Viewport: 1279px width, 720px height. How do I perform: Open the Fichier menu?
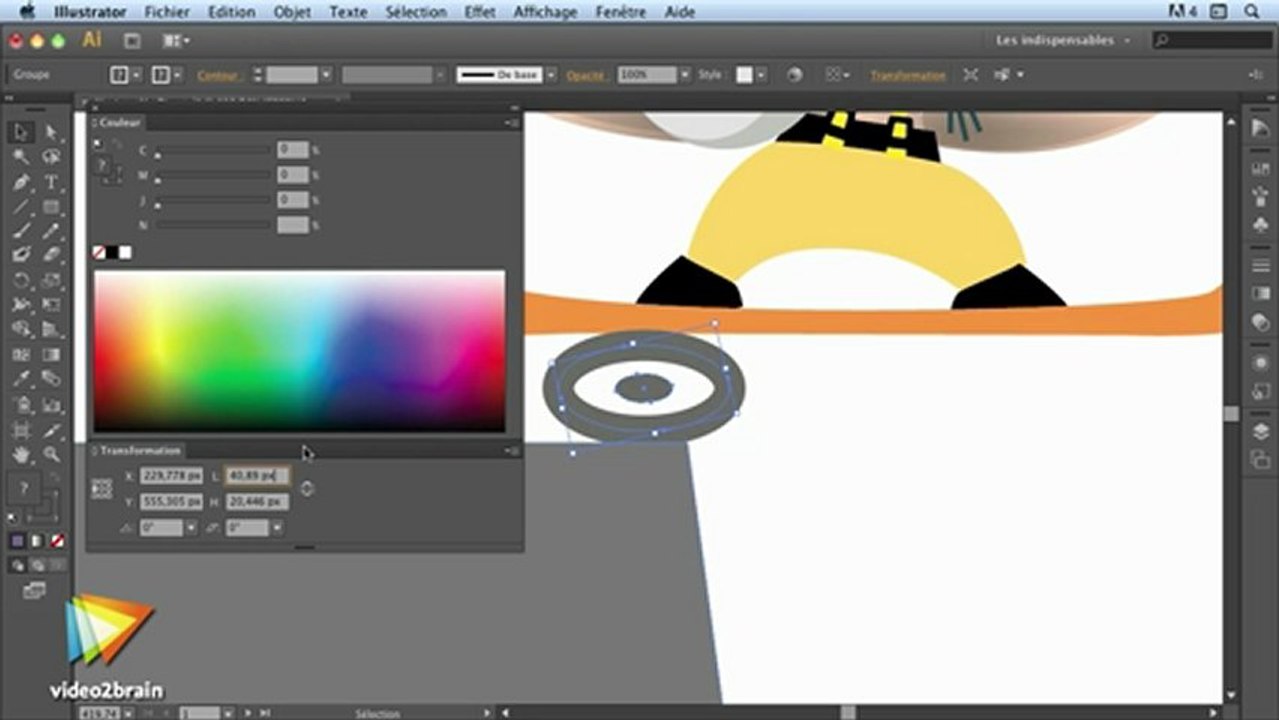[166, 12]
